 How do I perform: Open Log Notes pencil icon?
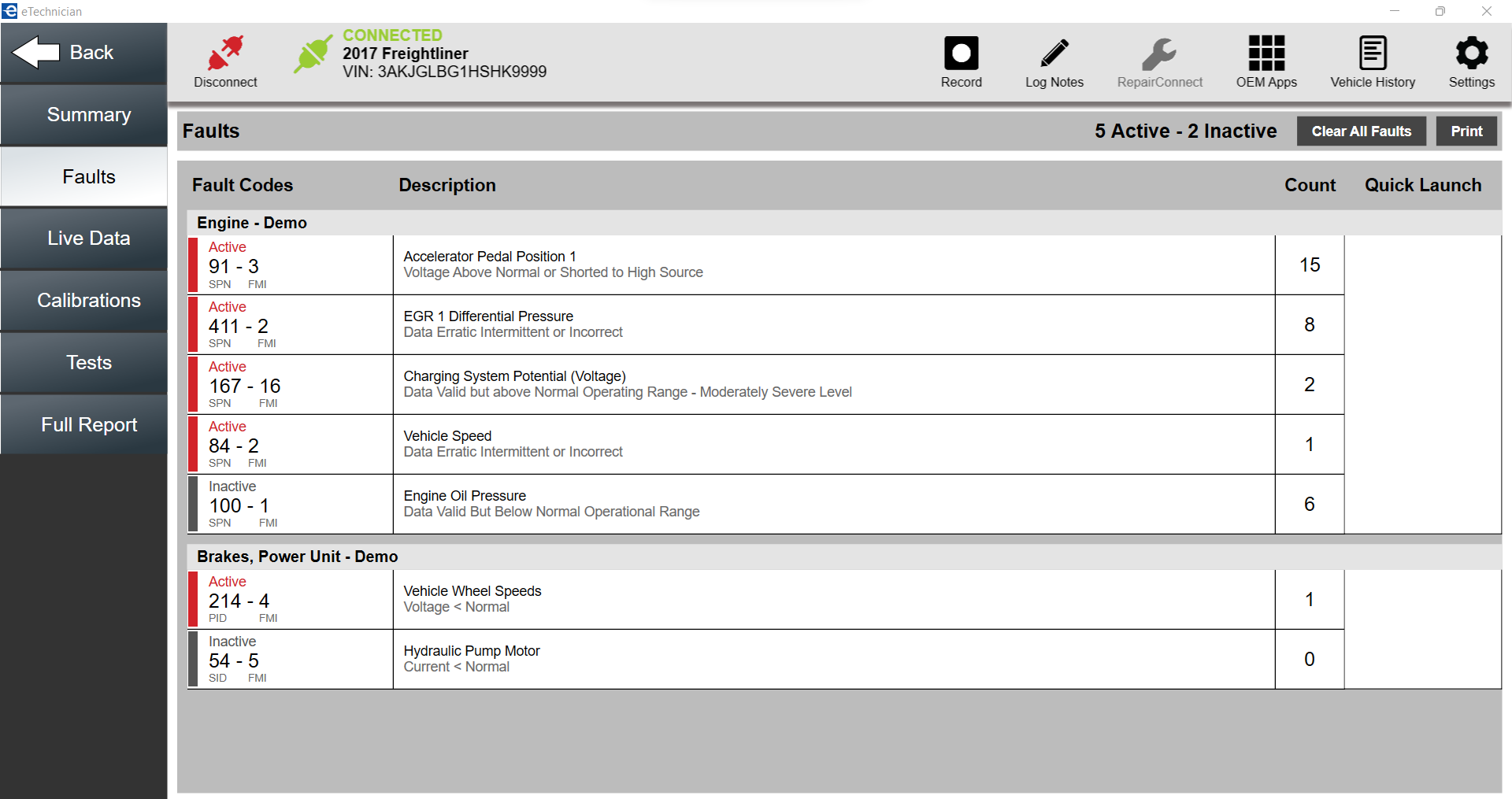[1054, 54]
